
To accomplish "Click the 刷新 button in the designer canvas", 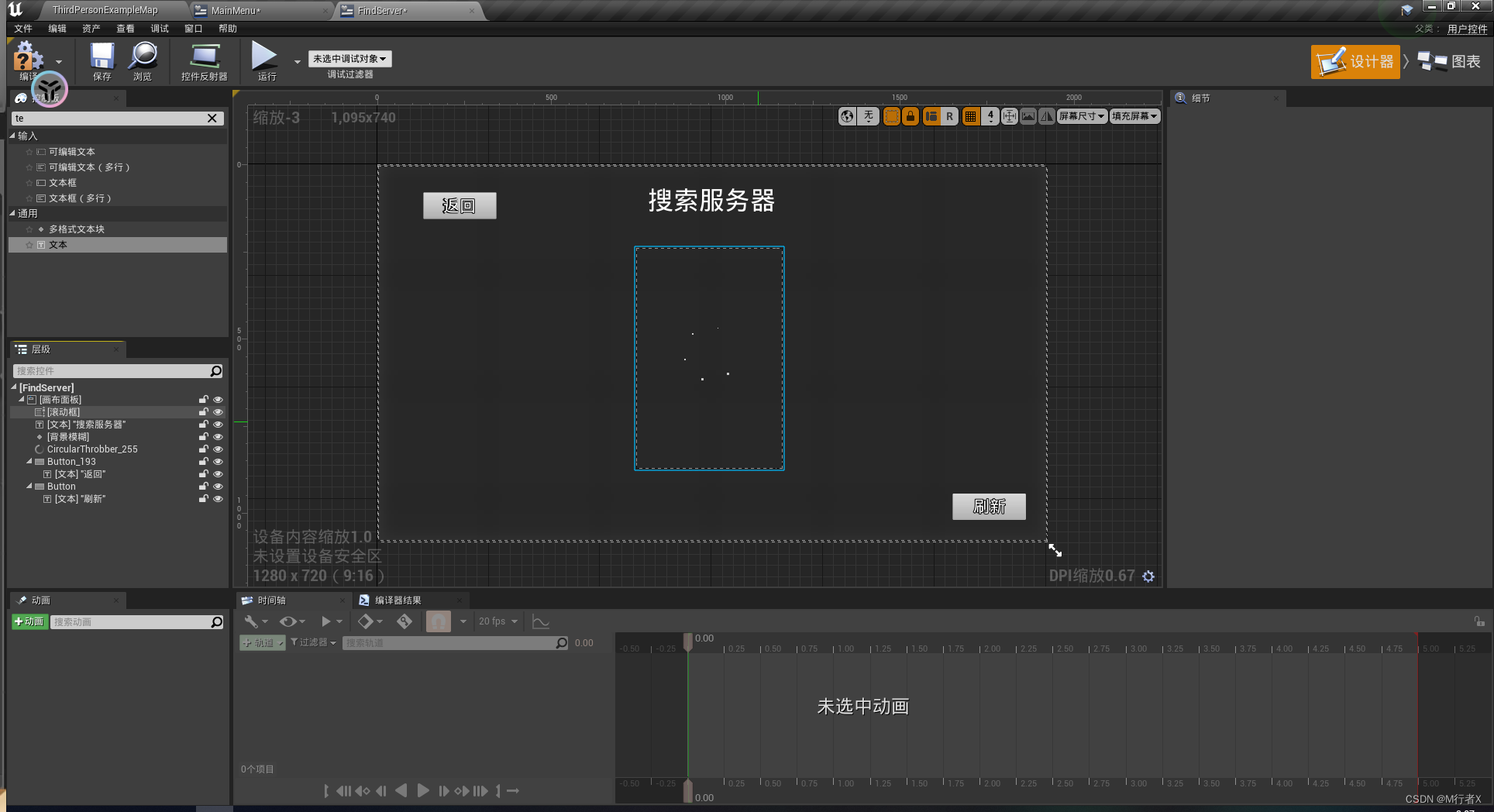I will (x=989, y=507).
